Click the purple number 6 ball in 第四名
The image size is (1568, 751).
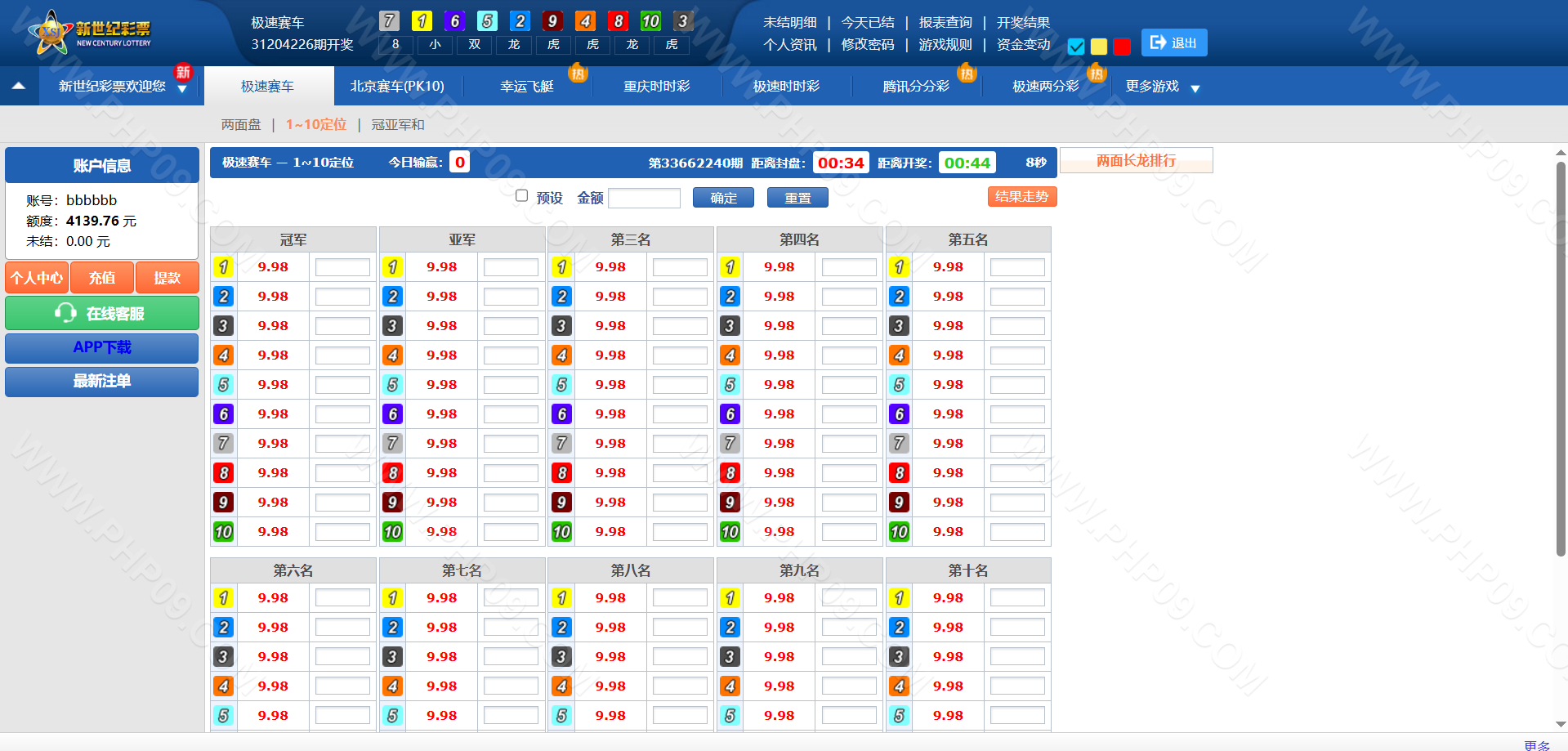730,414
